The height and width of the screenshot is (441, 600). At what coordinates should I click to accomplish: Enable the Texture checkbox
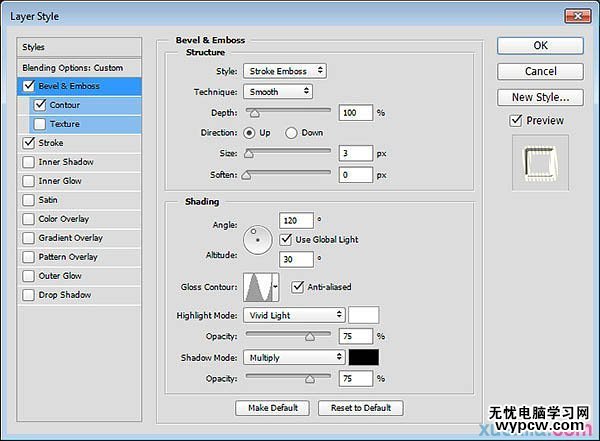[x=40, y=124]
